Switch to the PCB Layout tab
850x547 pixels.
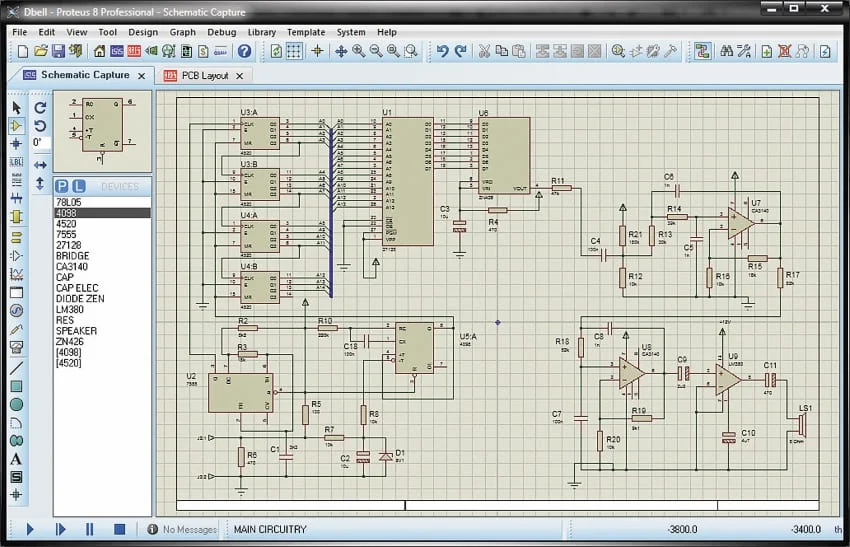(203, 76)
